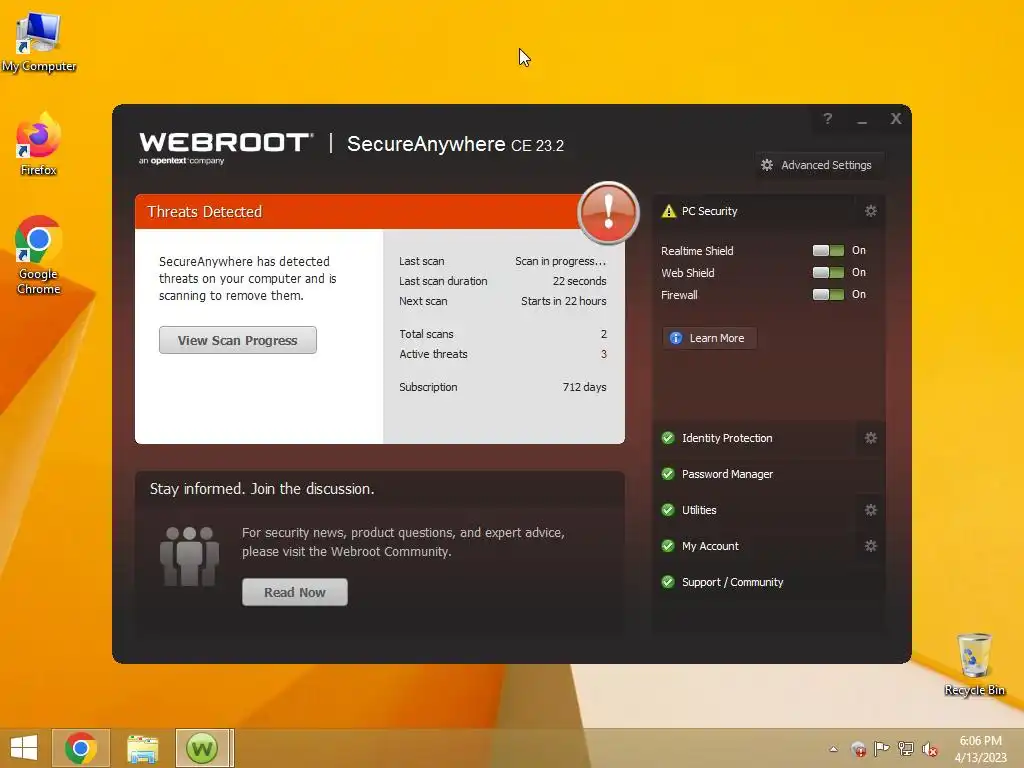
Task: Click the 'Scan in progress...' value
Action: 560,261
